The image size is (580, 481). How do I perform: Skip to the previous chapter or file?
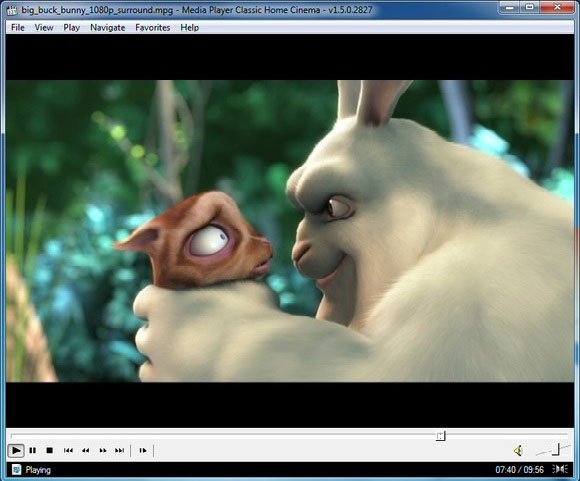click(68, 450)
